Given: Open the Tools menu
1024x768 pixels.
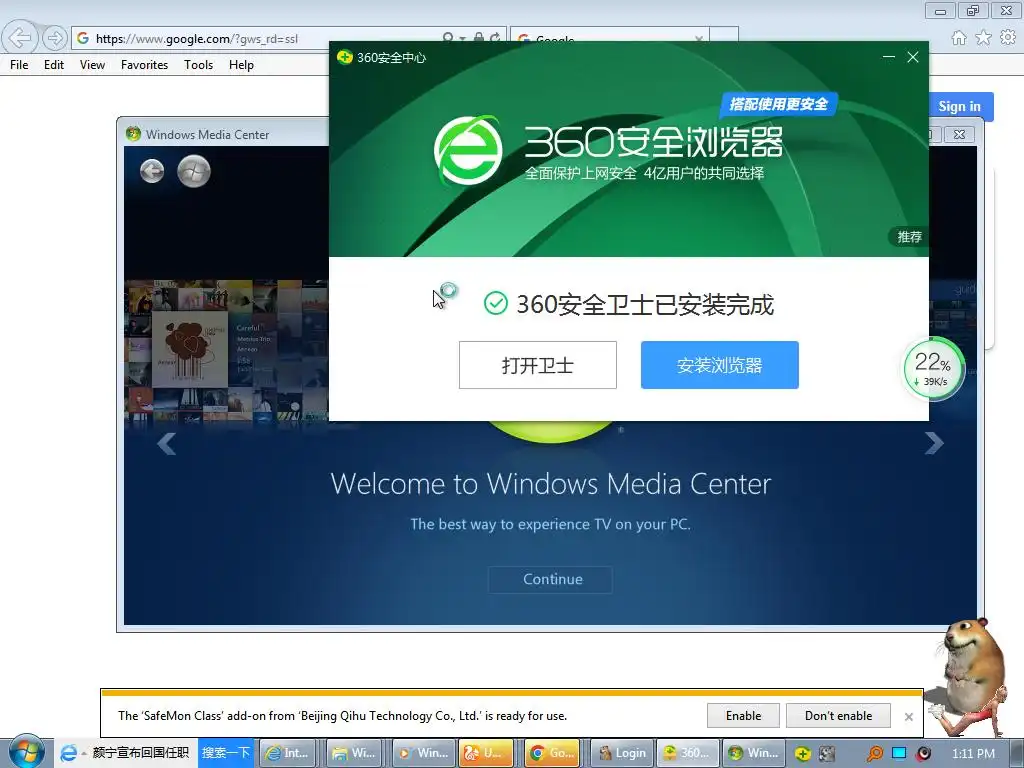Looking at the screenshot, I should pos(198,65).
